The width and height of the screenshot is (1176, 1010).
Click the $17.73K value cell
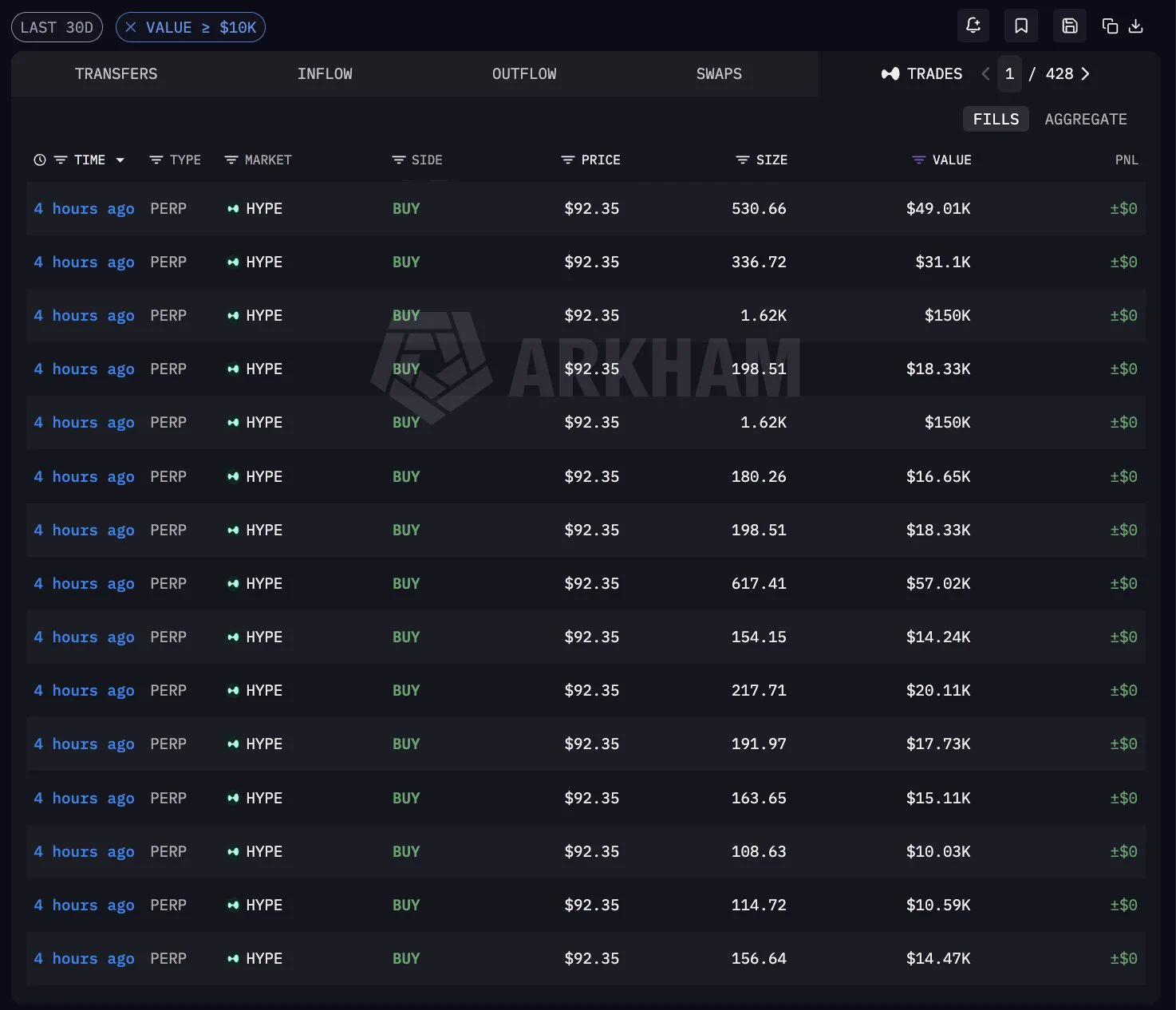(938, 744)
